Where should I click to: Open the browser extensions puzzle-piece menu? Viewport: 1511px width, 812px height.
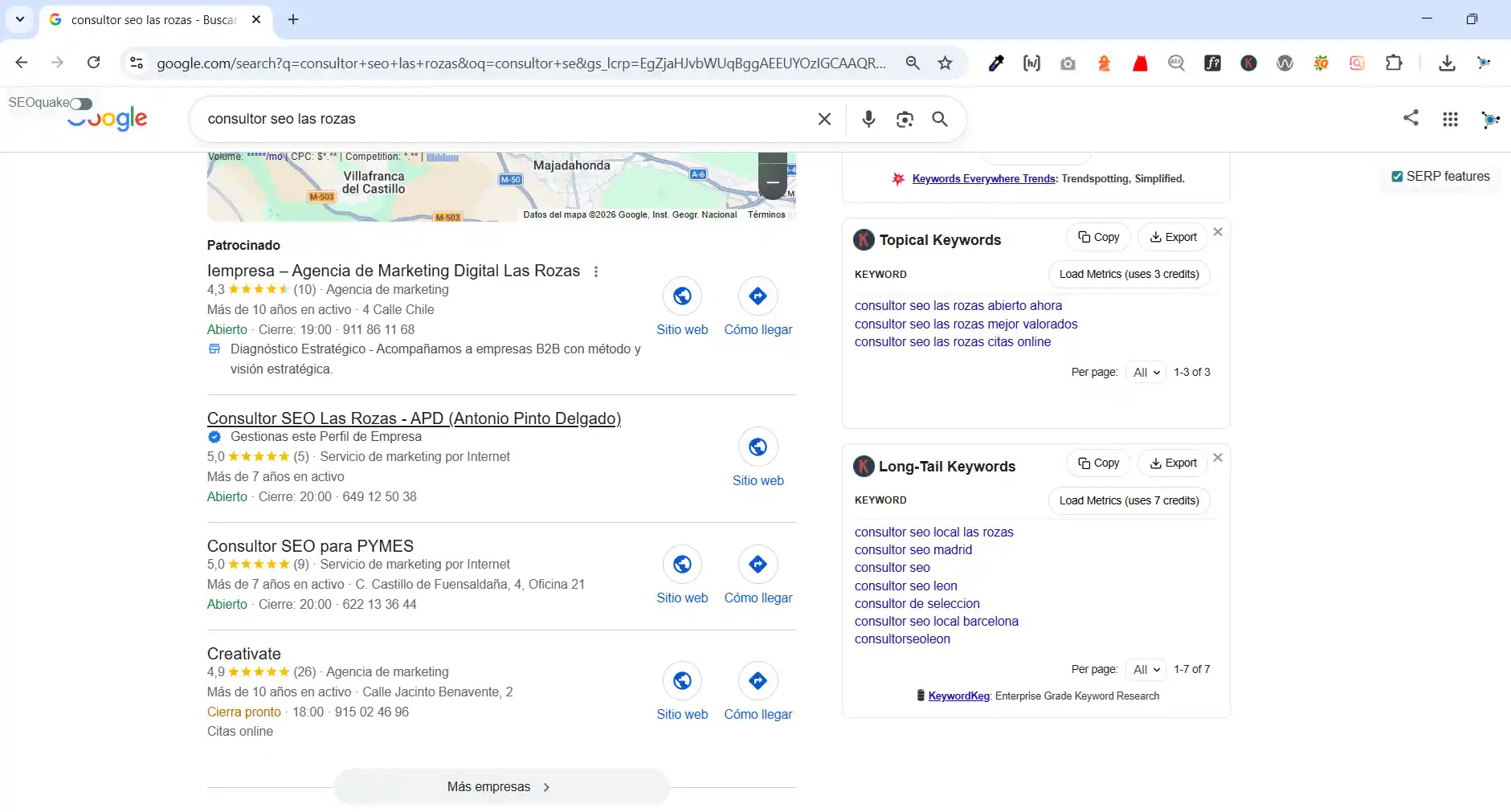(x=1395, y=63)
